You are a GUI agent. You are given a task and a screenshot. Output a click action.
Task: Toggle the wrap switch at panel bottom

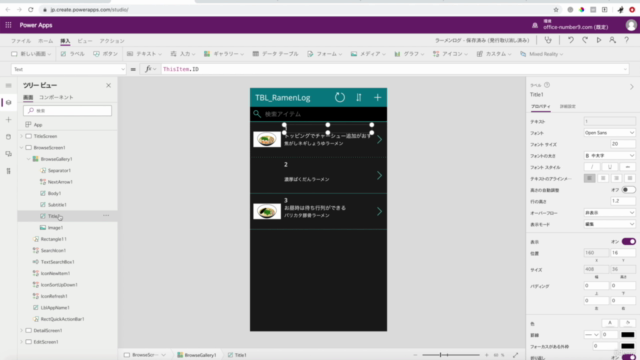629,358
